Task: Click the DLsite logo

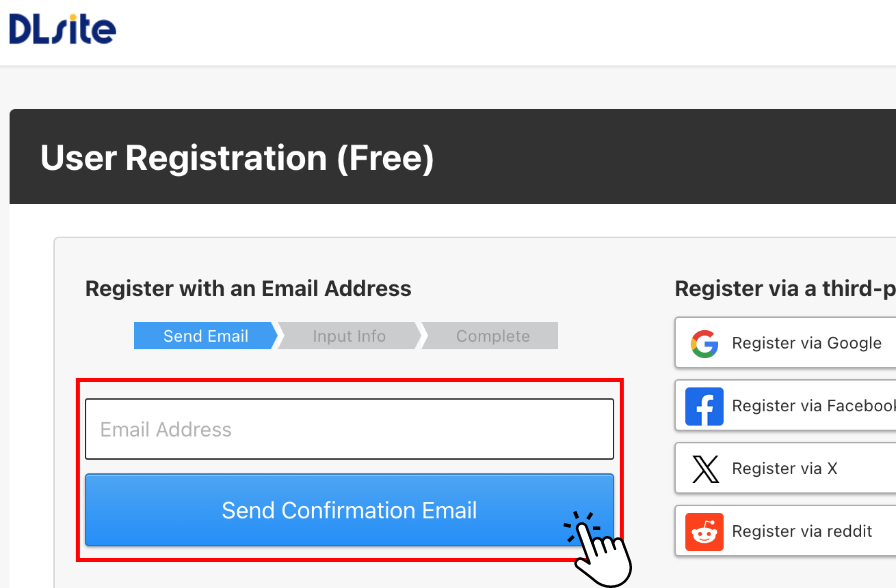Action: coord(63,28)
